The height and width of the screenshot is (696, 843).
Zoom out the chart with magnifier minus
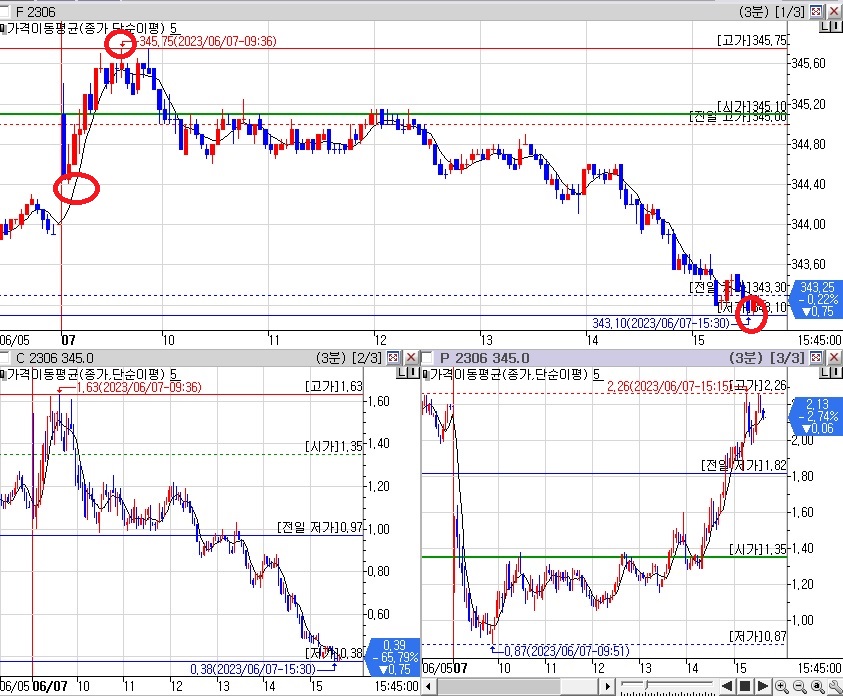coord(799,686)
